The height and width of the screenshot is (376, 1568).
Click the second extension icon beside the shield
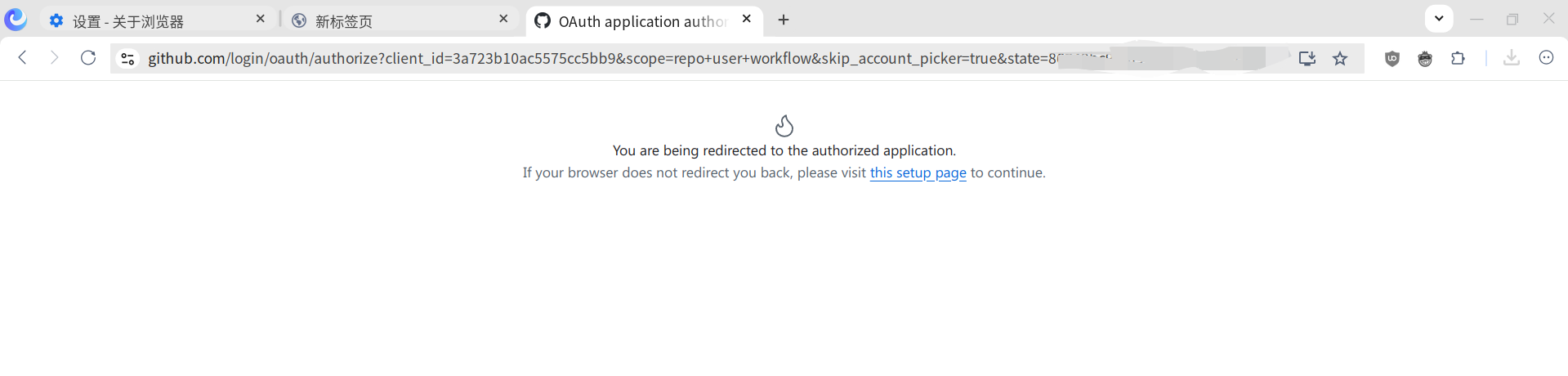point(1425,58)
